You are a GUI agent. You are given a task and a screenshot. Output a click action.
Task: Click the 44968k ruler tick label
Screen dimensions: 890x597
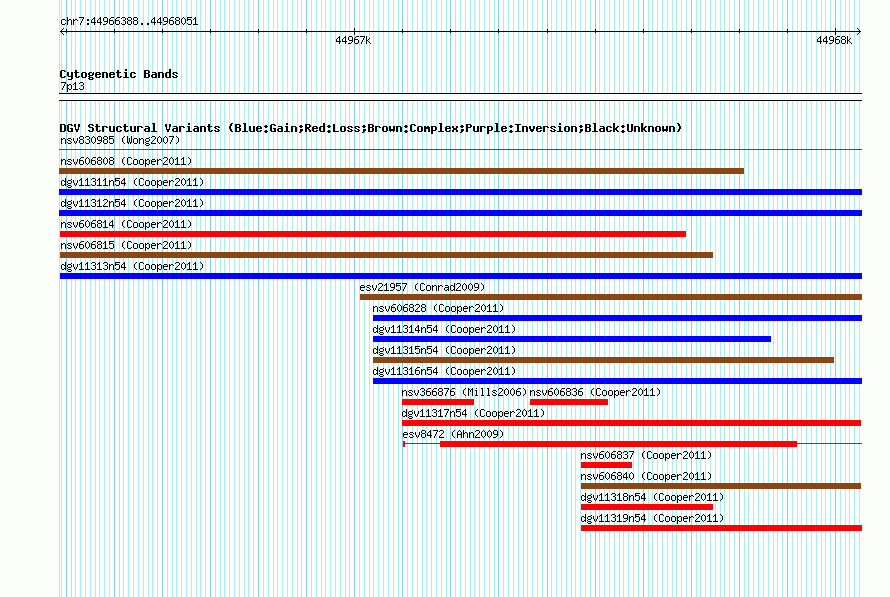(834, 40)
